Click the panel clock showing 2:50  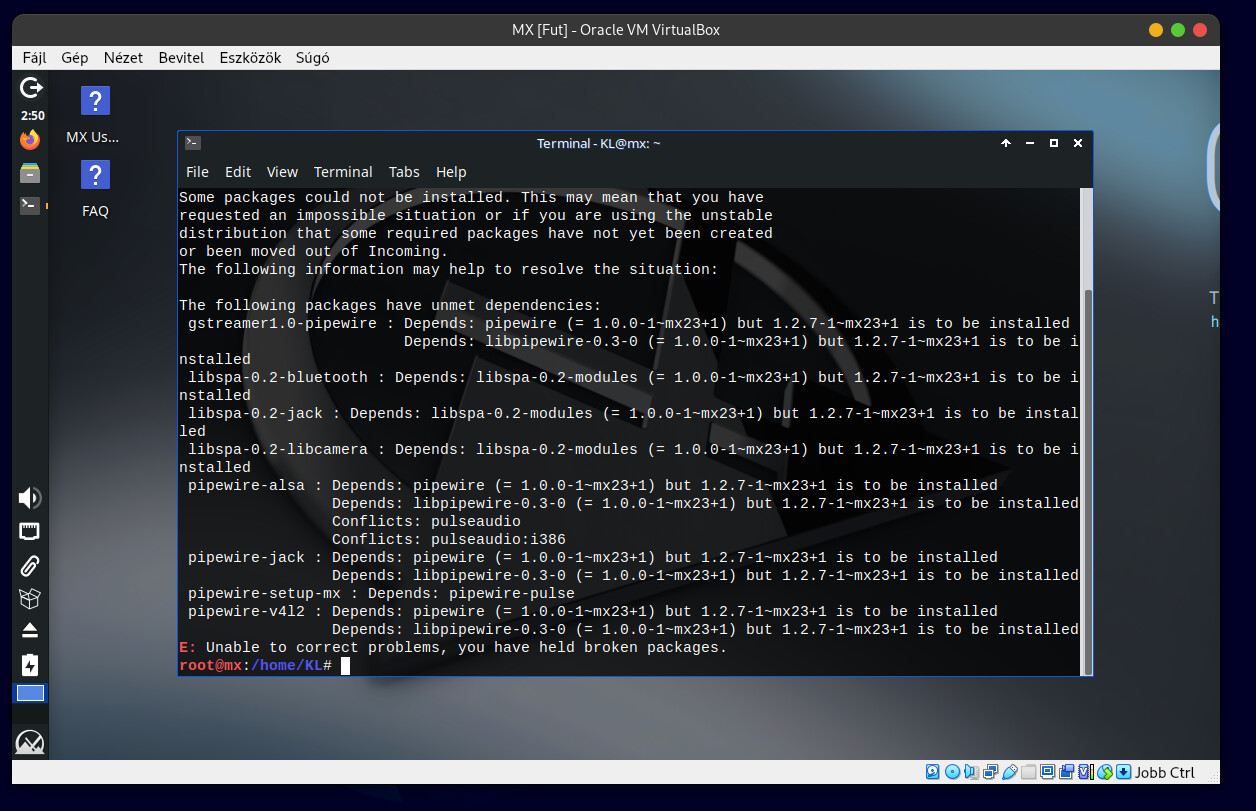tap(32, 116)
